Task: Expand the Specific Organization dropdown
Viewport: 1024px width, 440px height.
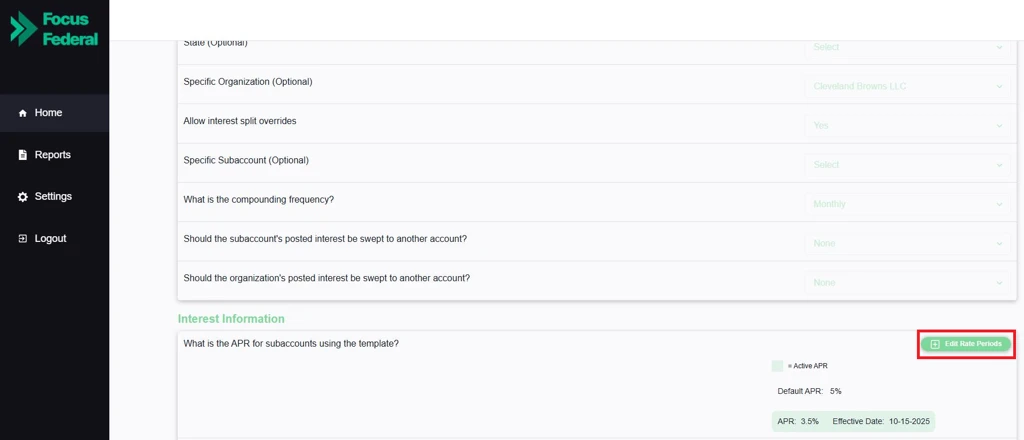Action: pos(907,86)
